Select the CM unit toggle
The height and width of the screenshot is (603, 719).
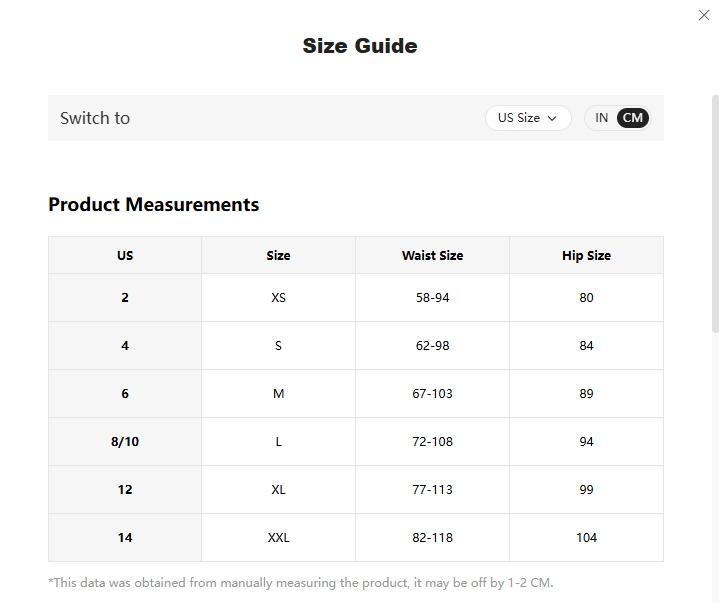click(x=632, y=118)
